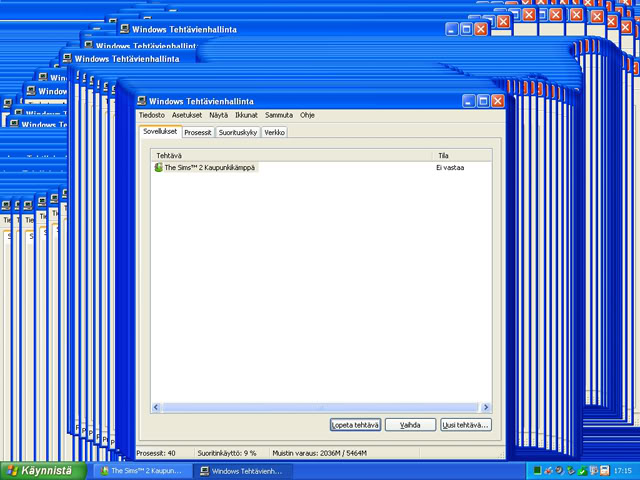Close the front Windows Tehtävienhallinta window
640x480 pixels.
click(498, 101)
